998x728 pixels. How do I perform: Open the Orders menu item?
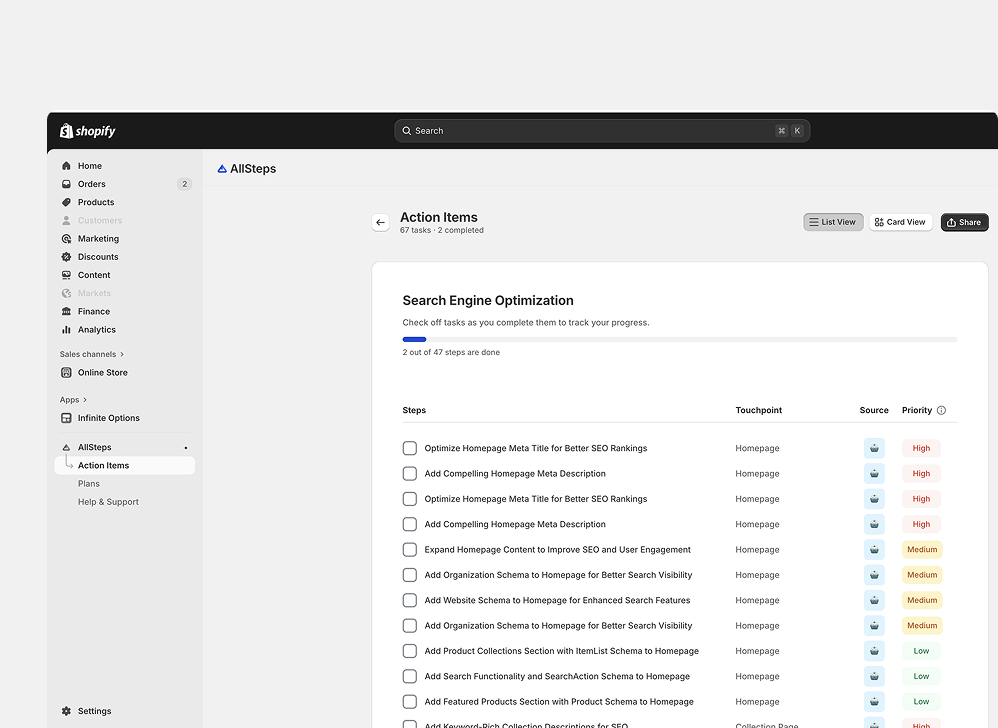click(92, 184)
